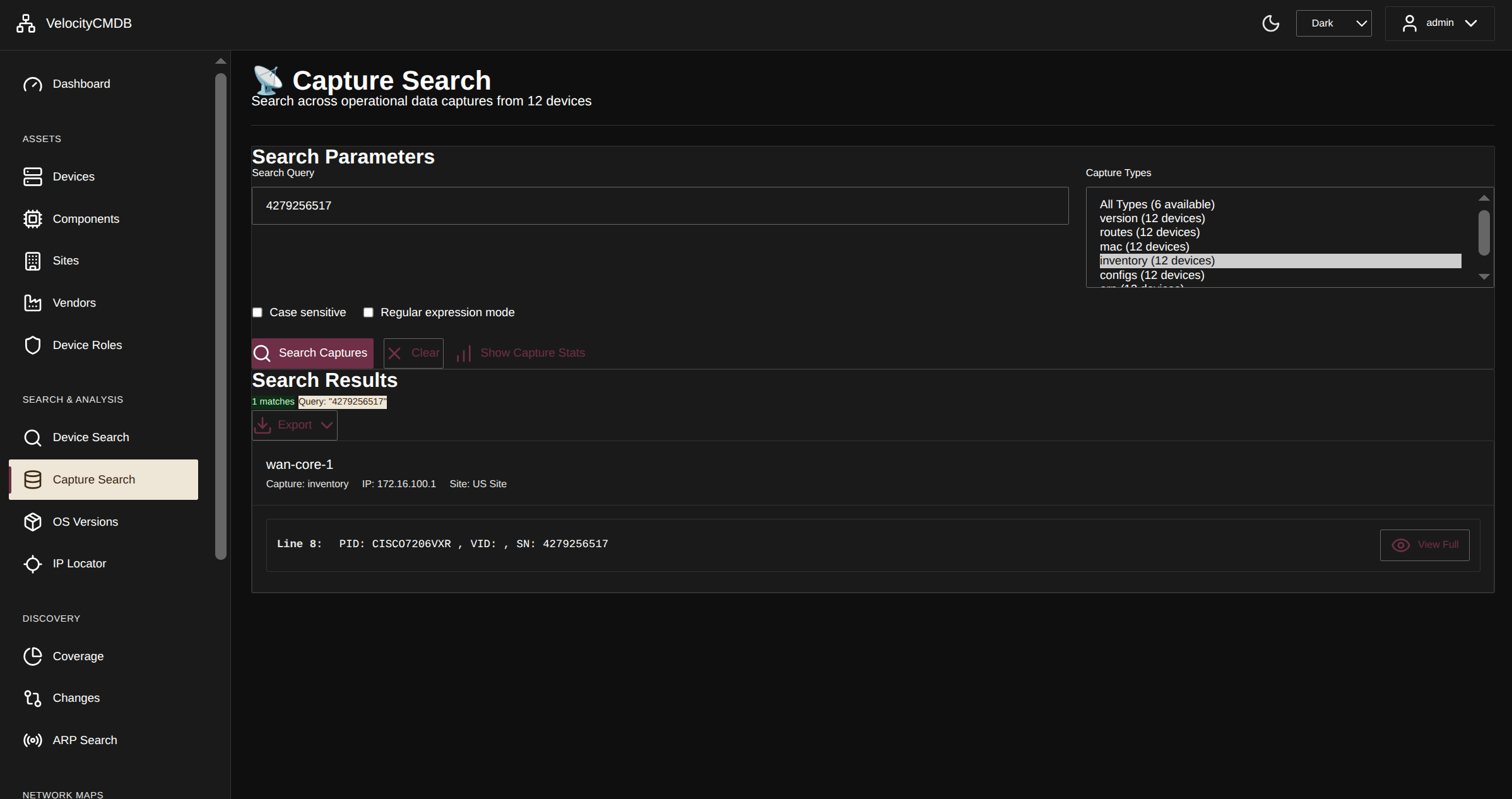
Task: Select configs (12 devices) capture type
Action: [1280, 275]
